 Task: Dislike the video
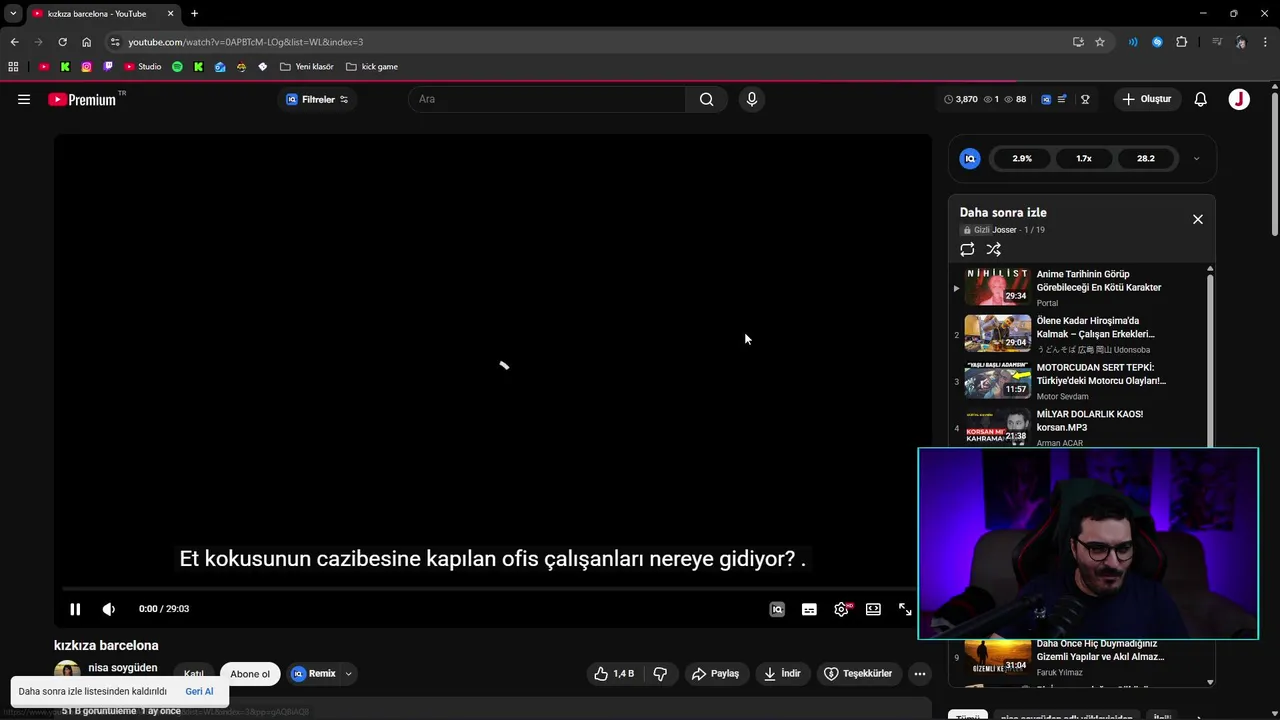pyautogui.click(x=660, y=674)
